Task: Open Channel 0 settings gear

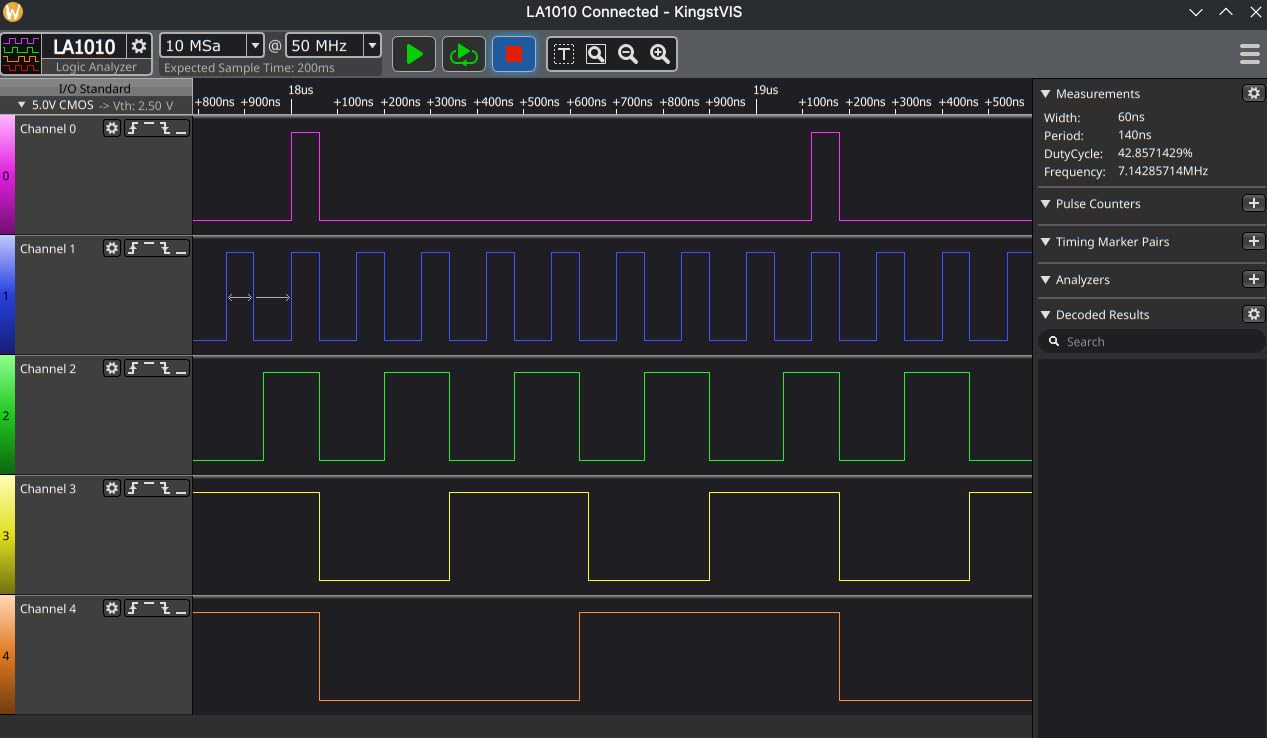Action: coord(112,129)
